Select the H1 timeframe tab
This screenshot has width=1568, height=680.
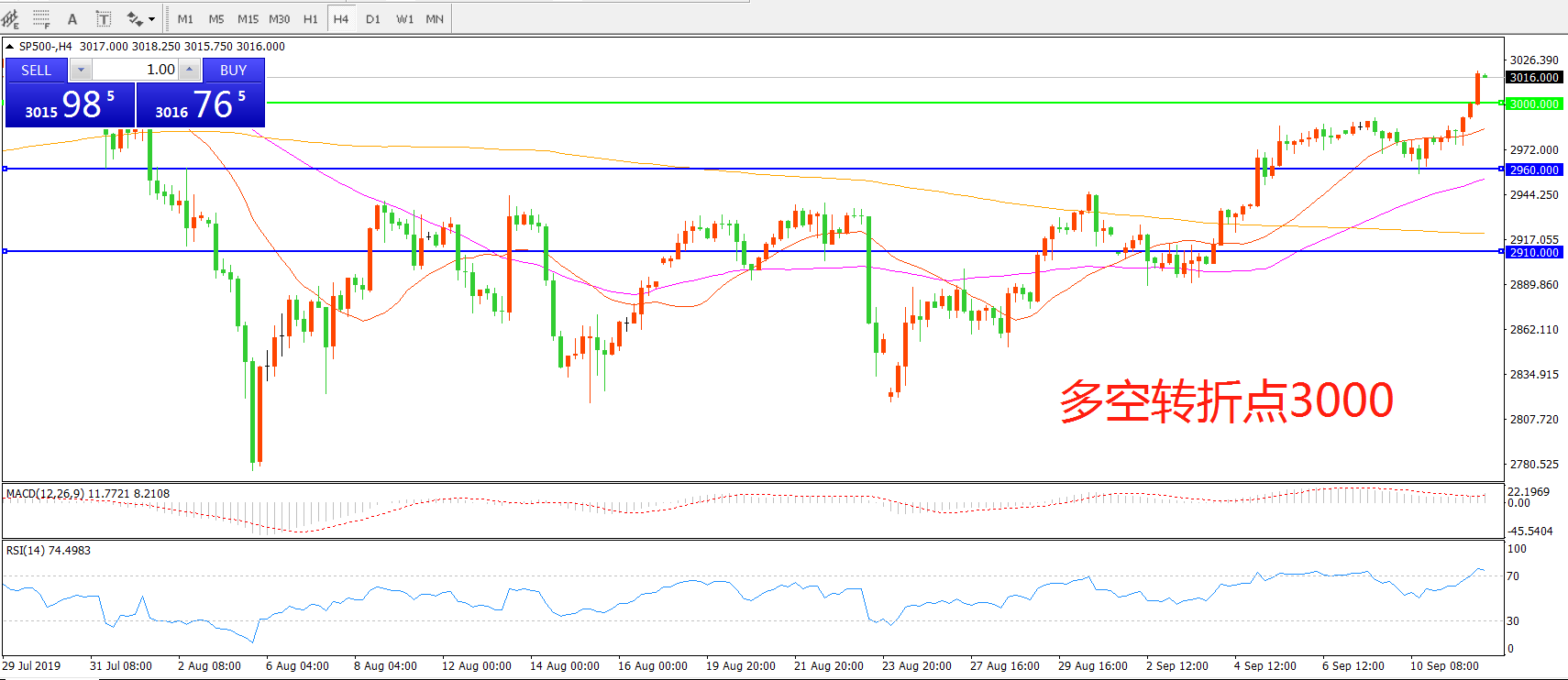tap(311, 19)
